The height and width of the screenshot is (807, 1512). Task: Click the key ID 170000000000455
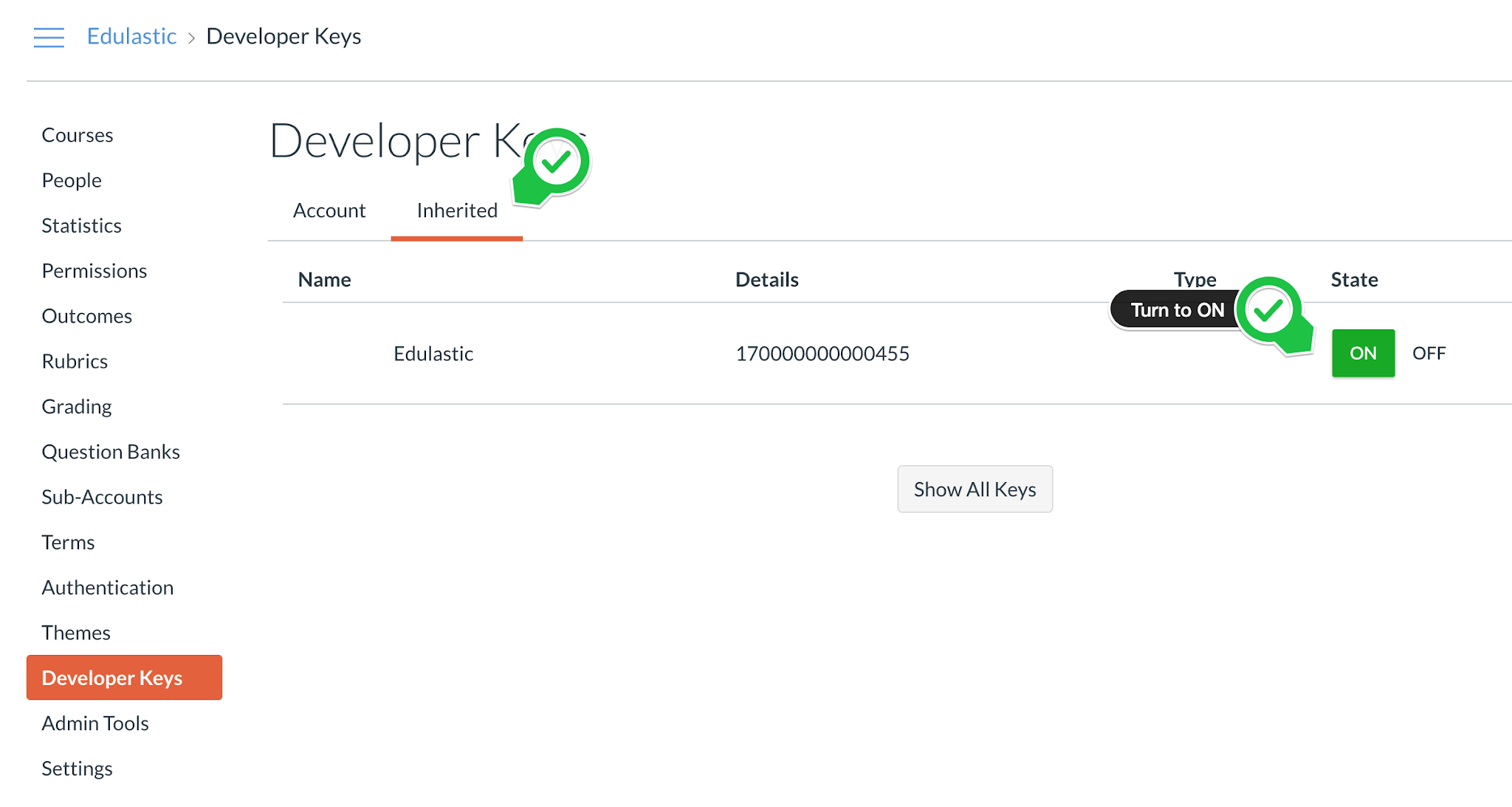point(822,354)
